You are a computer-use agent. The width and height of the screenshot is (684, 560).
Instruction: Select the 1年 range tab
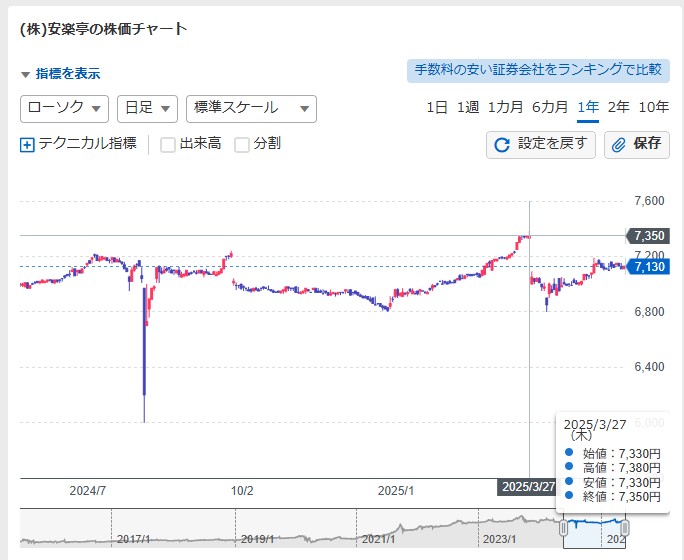click(x=588, y=107)
